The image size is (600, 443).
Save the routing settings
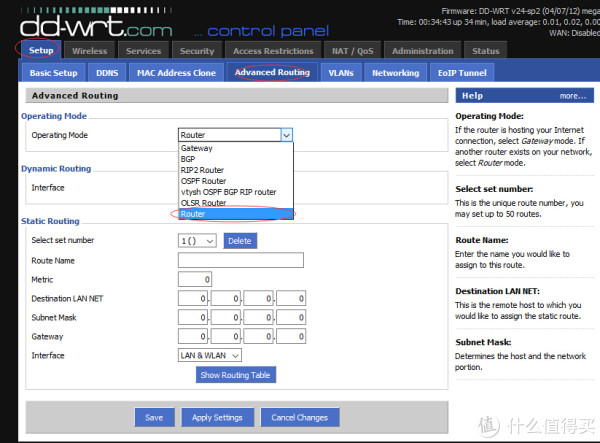click(x=154, y=417)
